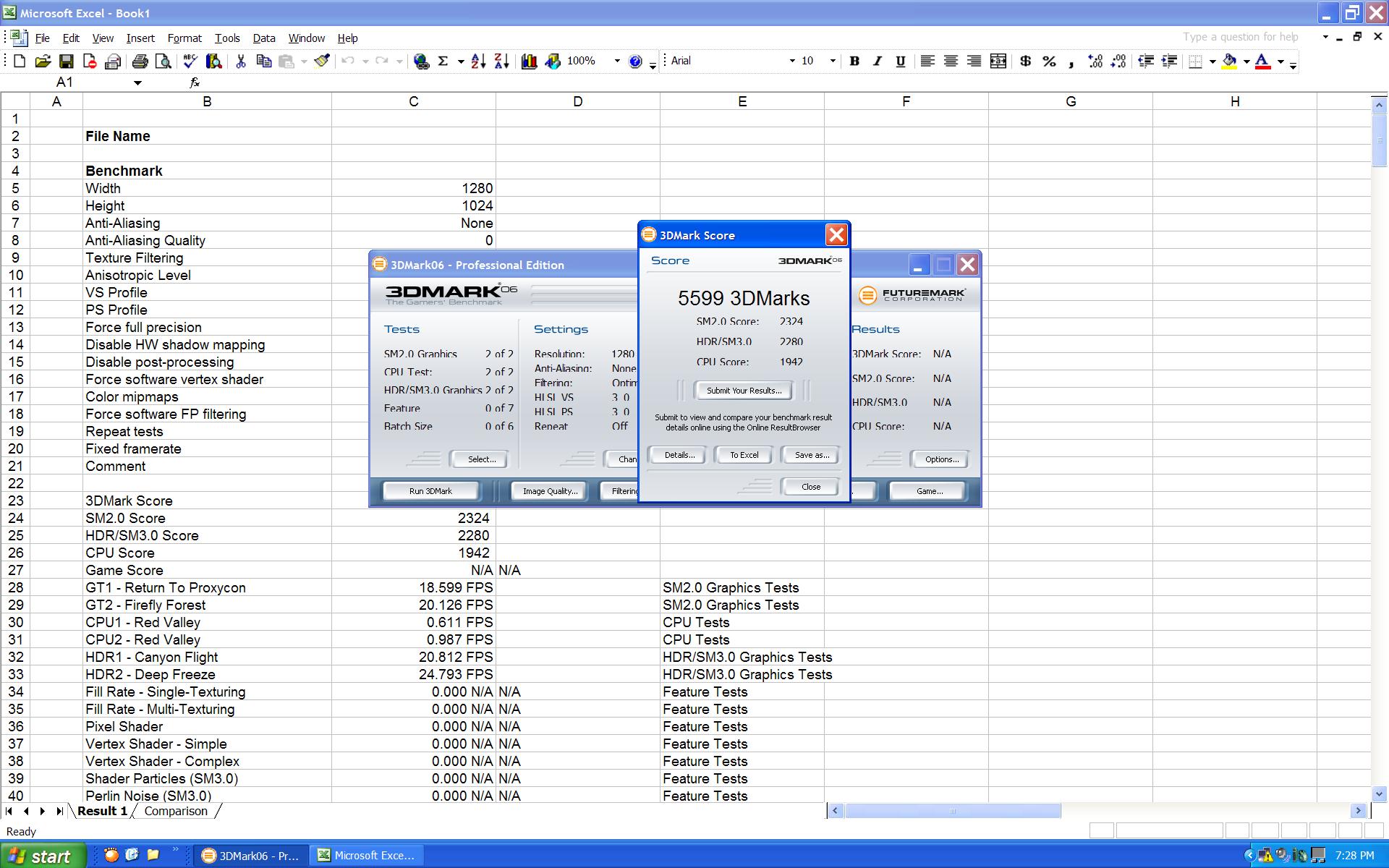
Task: Center text in the cell
Action: coord(951,61)
